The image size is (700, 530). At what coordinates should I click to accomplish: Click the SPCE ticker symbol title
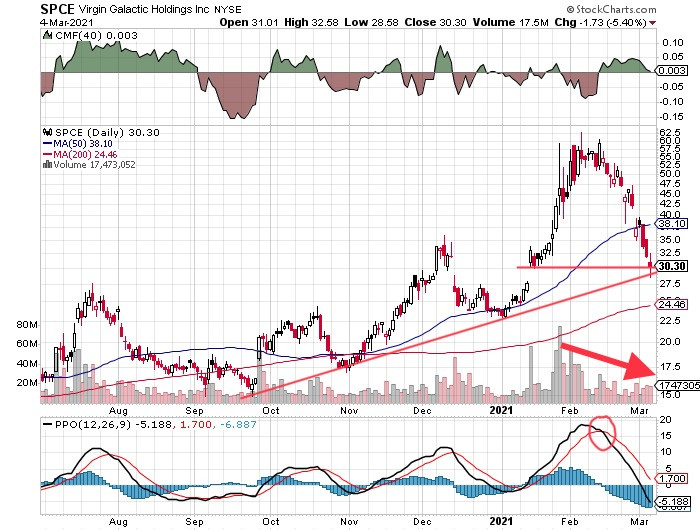pos(58,9)
